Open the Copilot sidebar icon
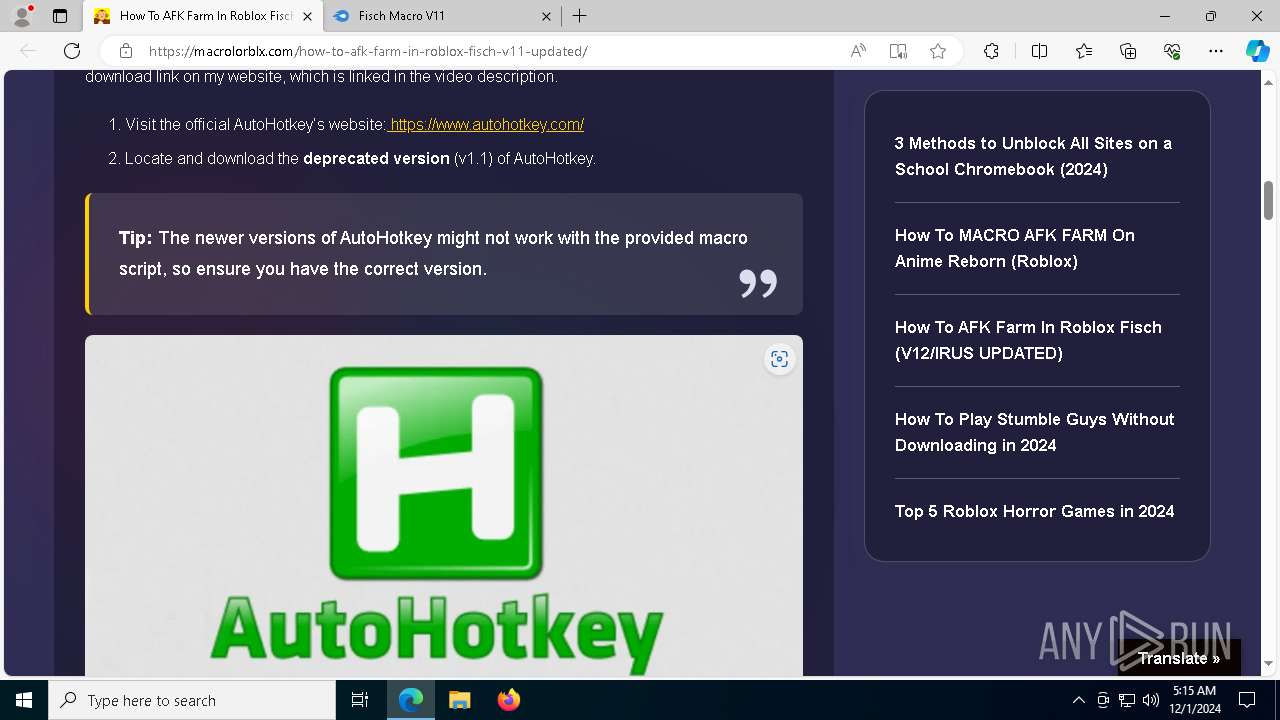The height and width of the screenshot is (720, 1280). click(1257, 51)
